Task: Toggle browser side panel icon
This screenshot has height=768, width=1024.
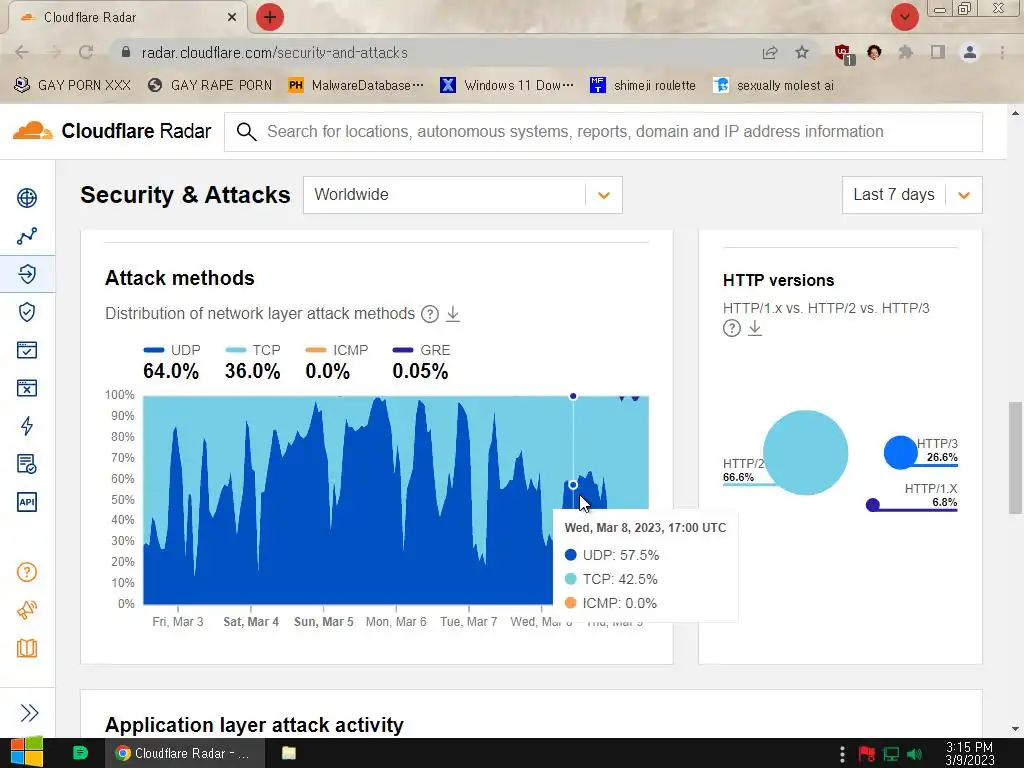Action: 938,52
